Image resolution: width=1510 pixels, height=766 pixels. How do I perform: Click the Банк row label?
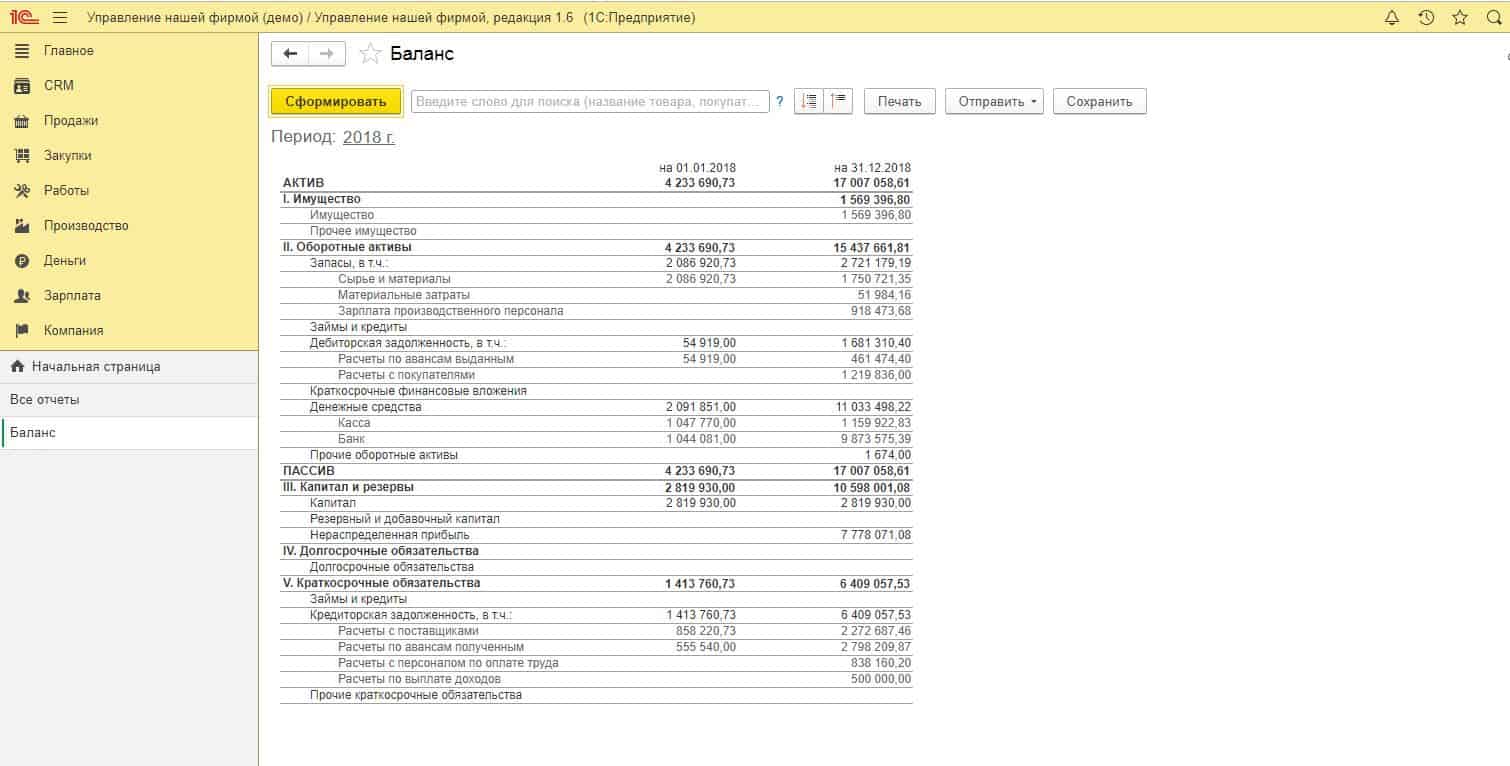351,439
